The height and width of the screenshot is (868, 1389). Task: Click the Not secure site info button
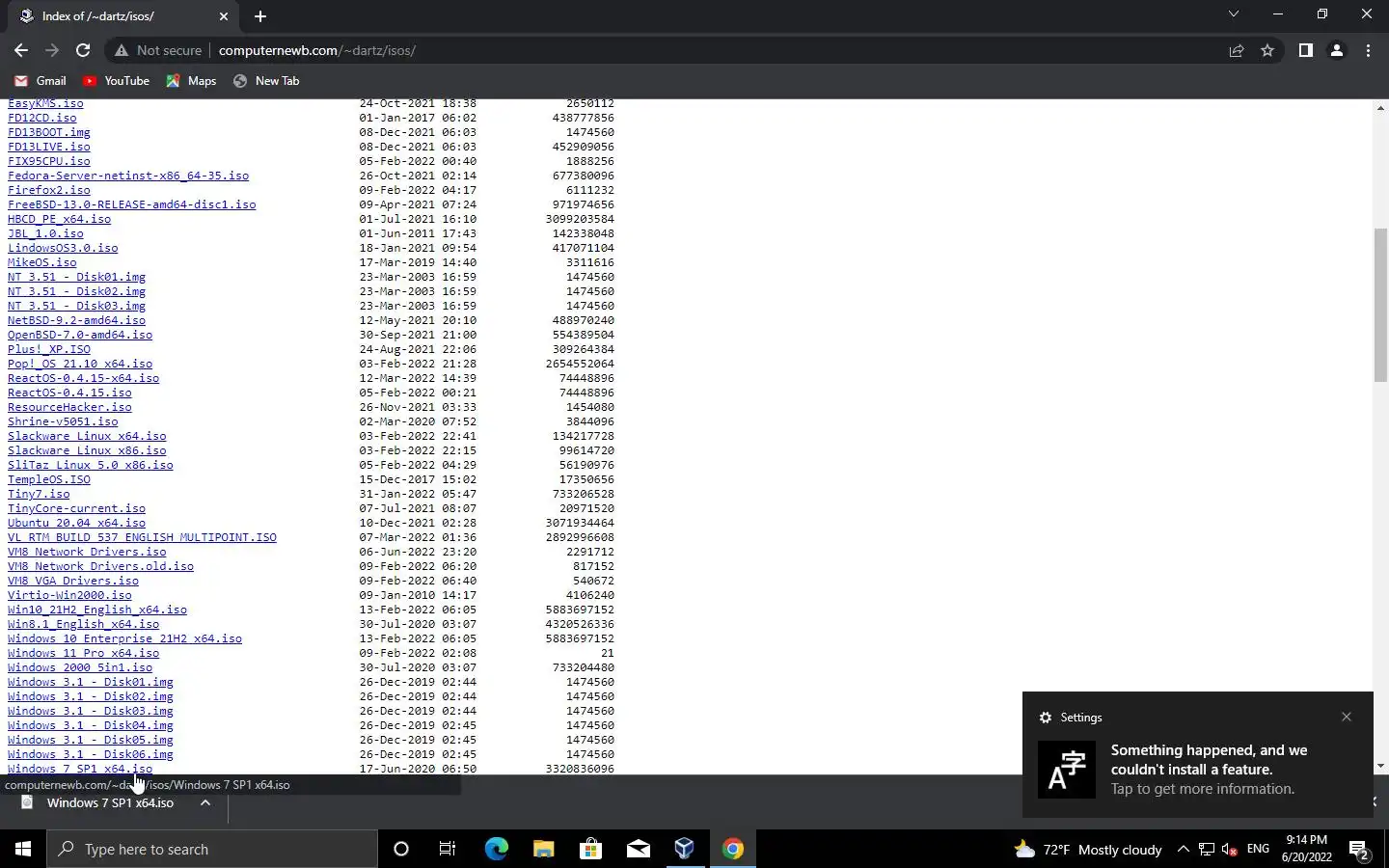pos(158,50)
